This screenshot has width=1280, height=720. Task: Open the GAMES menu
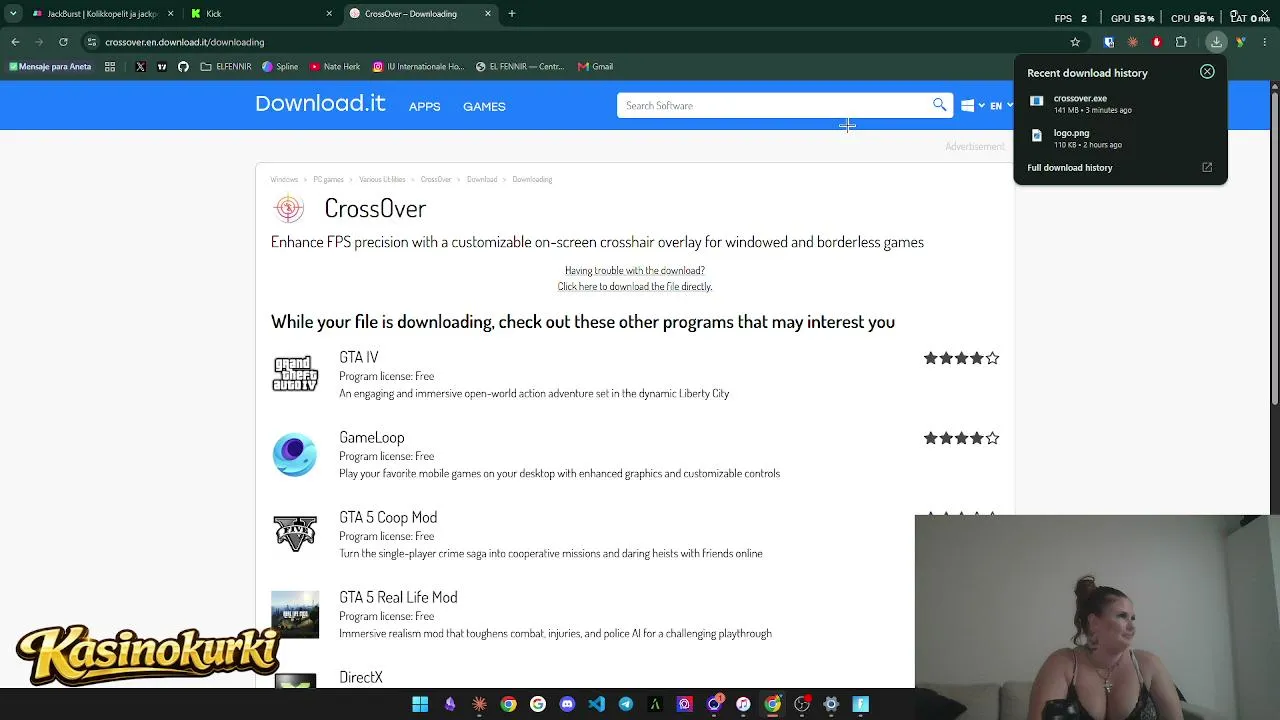pos(484,106)
